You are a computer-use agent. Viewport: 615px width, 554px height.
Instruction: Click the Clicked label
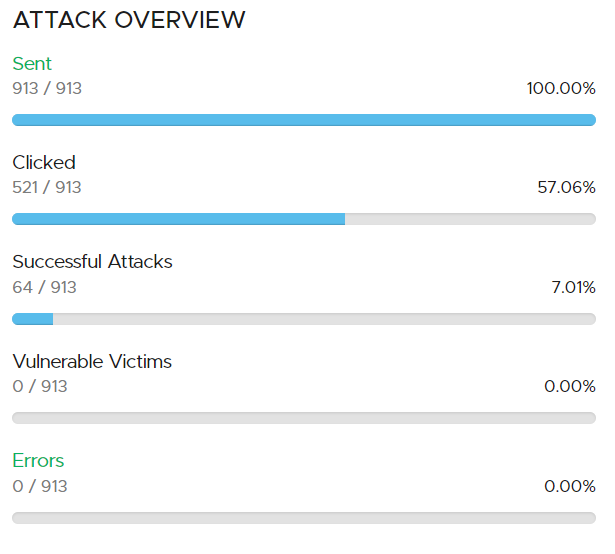pos(44,163)
